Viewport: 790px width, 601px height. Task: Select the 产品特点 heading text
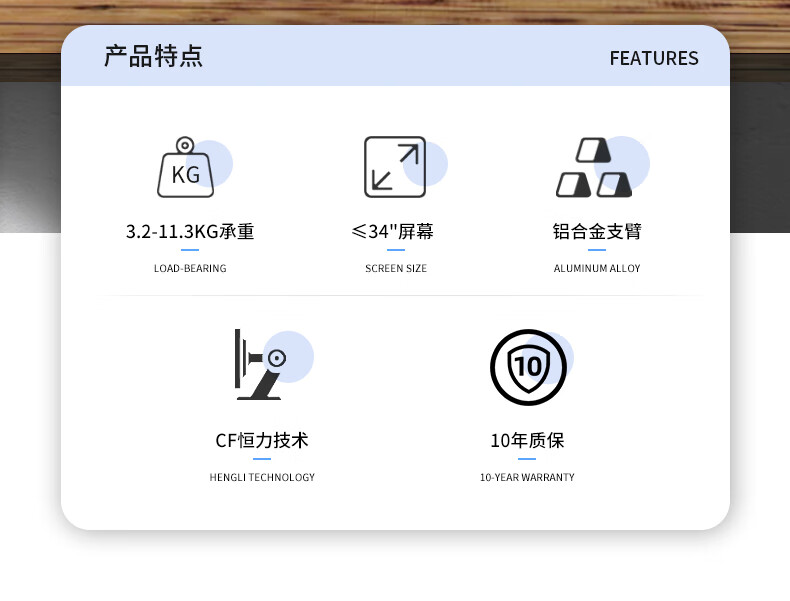[x=154, y=56]
